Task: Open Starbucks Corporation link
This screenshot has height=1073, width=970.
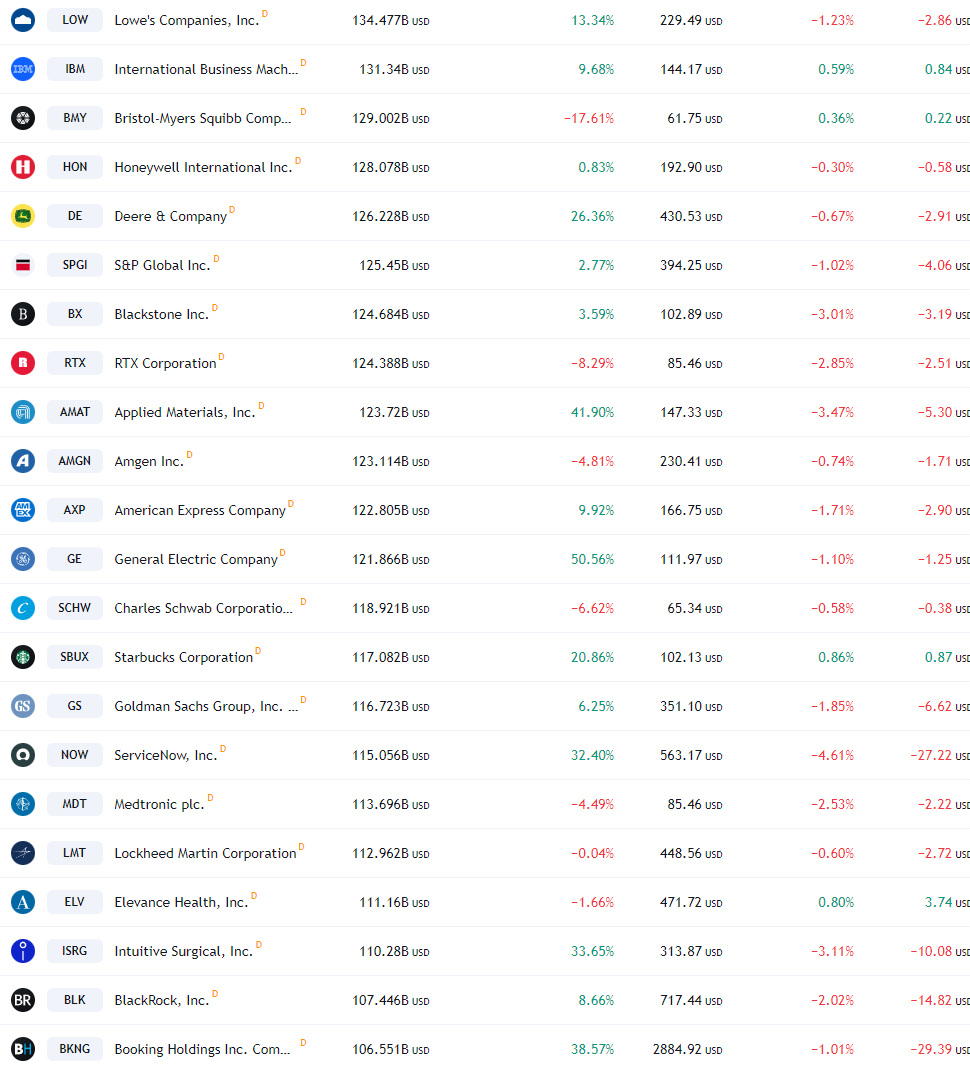Action: pos(183,658)
